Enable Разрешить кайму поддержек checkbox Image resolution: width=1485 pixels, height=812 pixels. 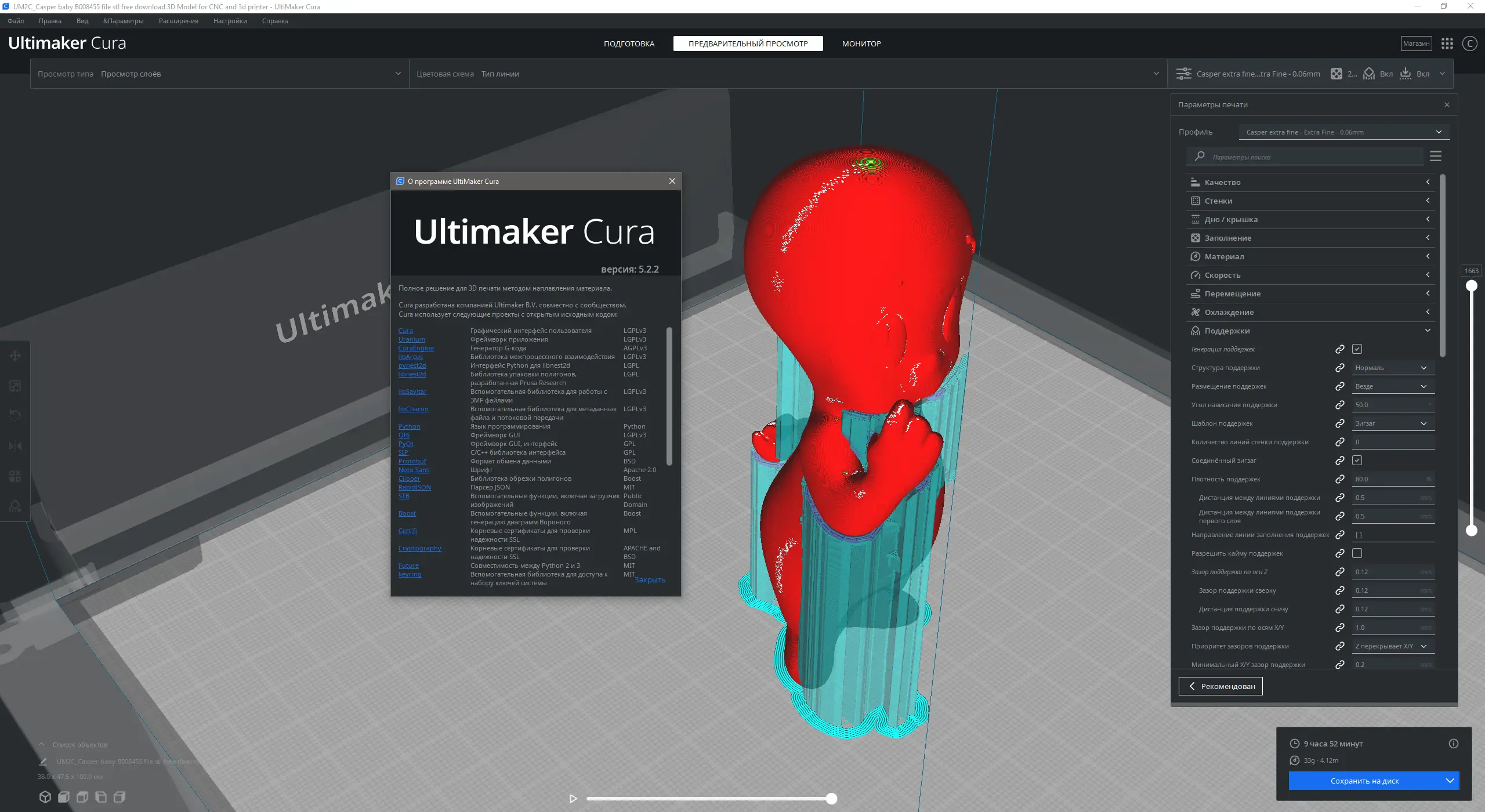pos(1357,553)
